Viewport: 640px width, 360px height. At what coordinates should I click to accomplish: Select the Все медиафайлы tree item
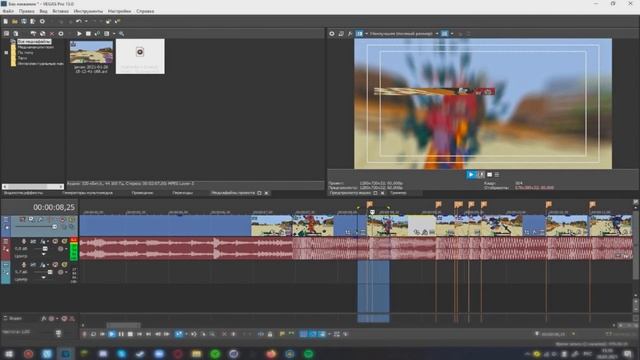coord(34,42)
